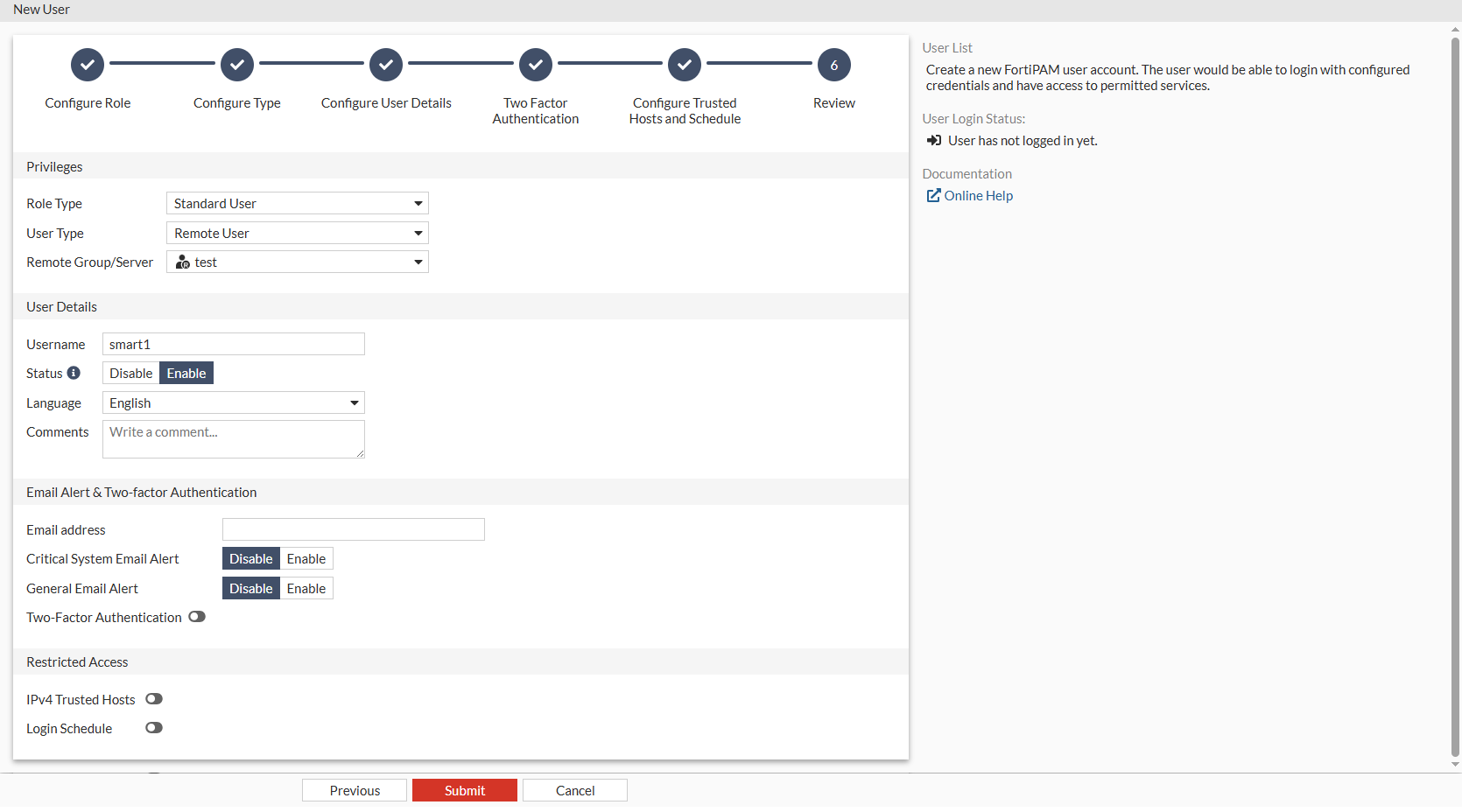Viewport: 1462px width, 812px height.
Task: Open the Language dropdown
Action: tap(234, 402)
